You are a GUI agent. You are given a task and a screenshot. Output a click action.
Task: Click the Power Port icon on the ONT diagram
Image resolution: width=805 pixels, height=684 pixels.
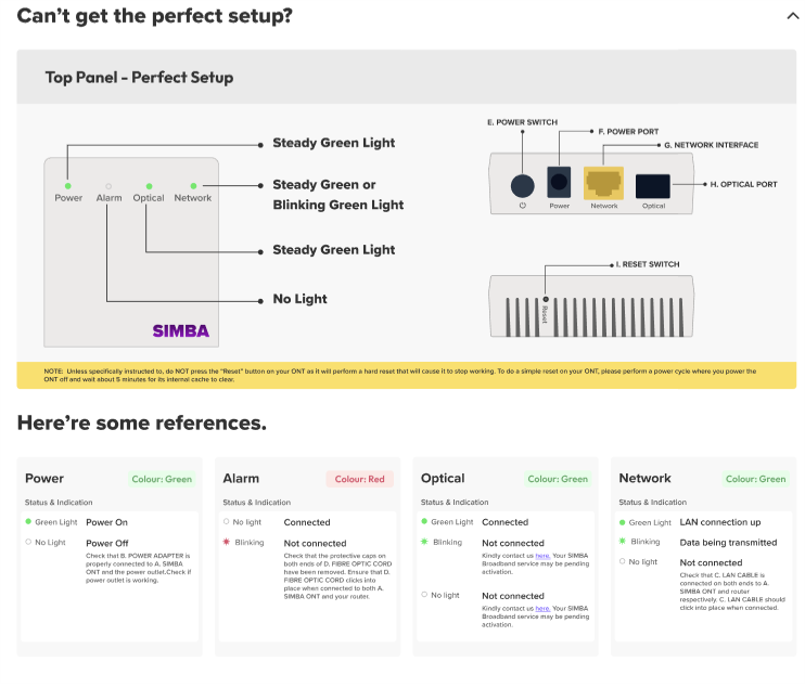point(557,182)
